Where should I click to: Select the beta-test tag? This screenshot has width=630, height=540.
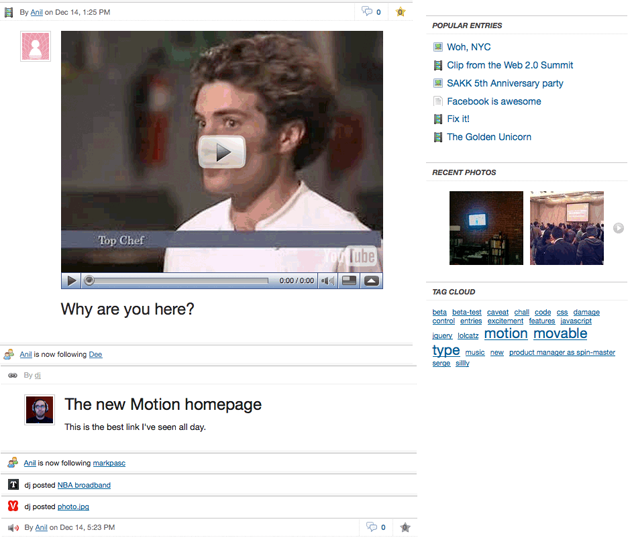pos(466,312)
